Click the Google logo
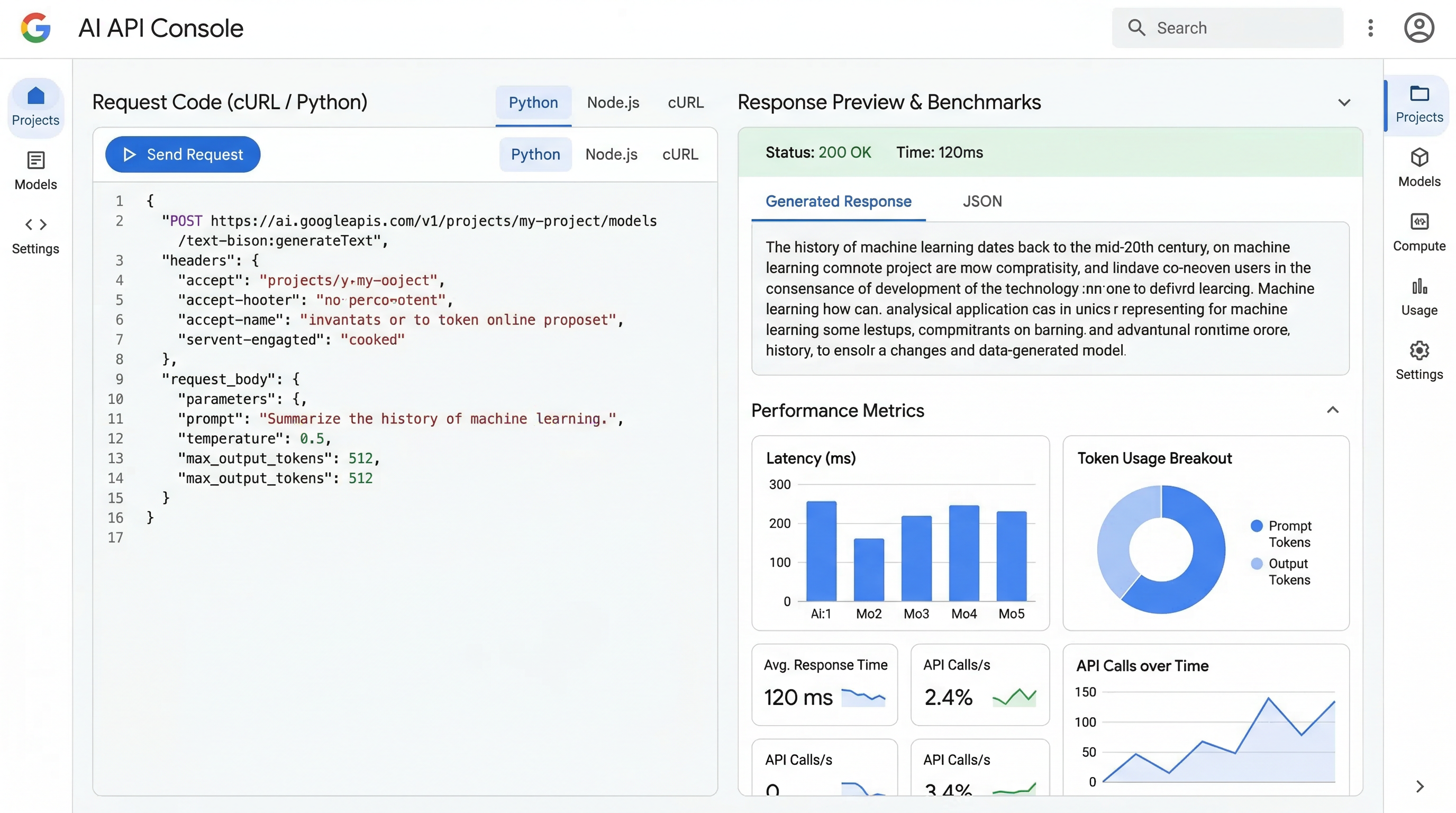The image size is (1456, 813). (x=35, y=28)
